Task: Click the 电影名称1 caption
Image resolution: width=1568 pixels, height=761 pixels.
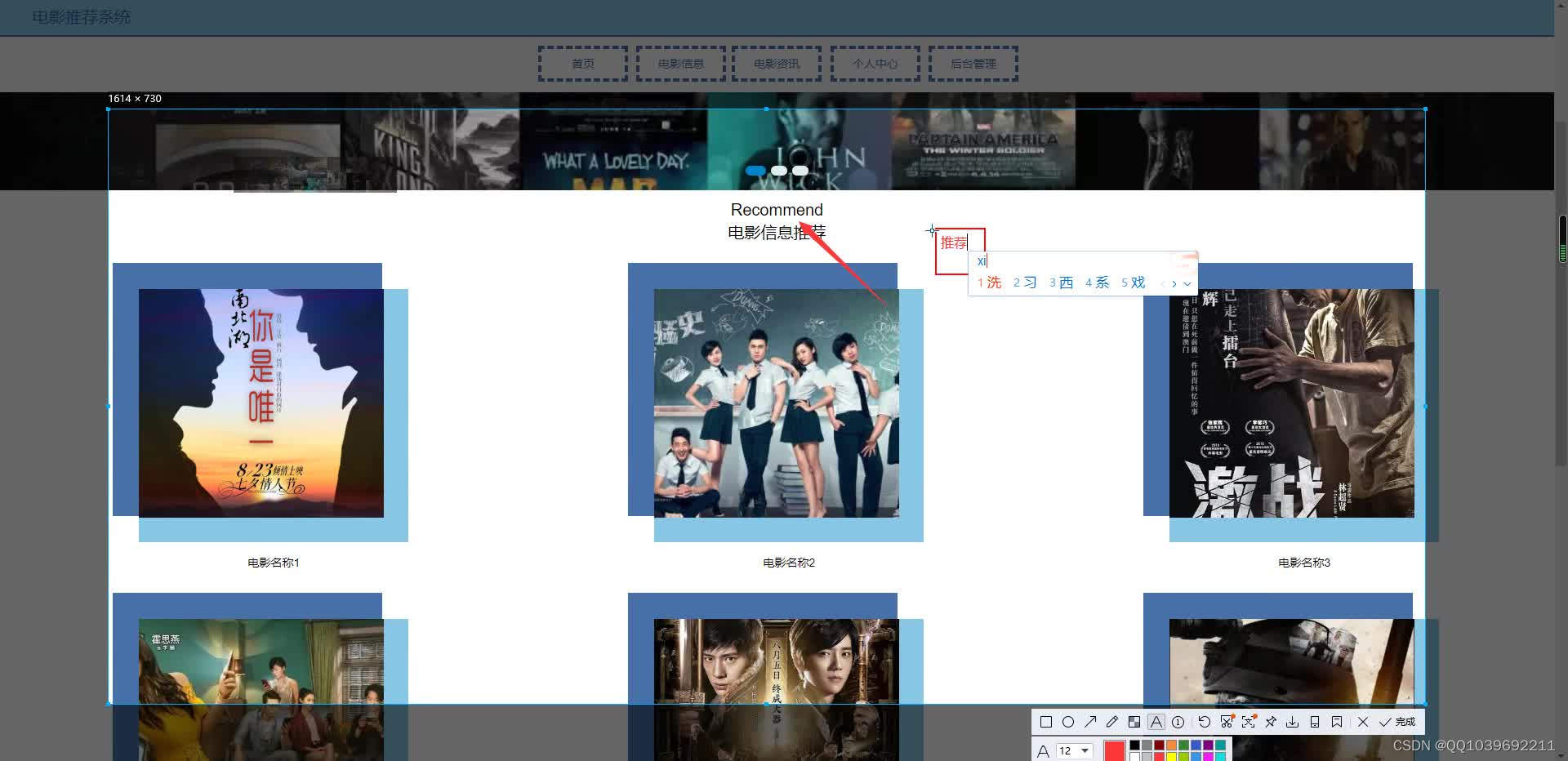Action: coord(274,563)
